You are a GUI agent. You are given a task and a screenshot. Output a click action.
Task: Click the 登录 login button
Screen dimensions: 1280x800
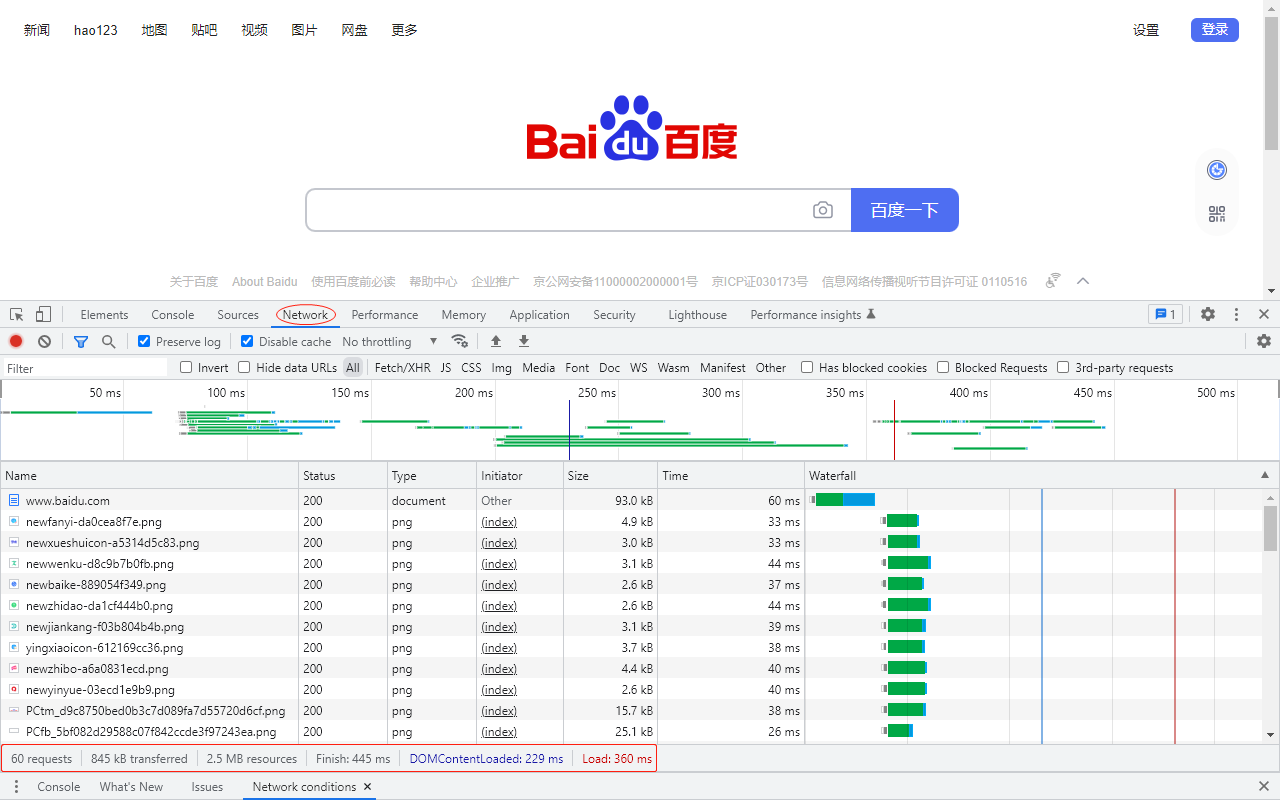(1215, 30)
